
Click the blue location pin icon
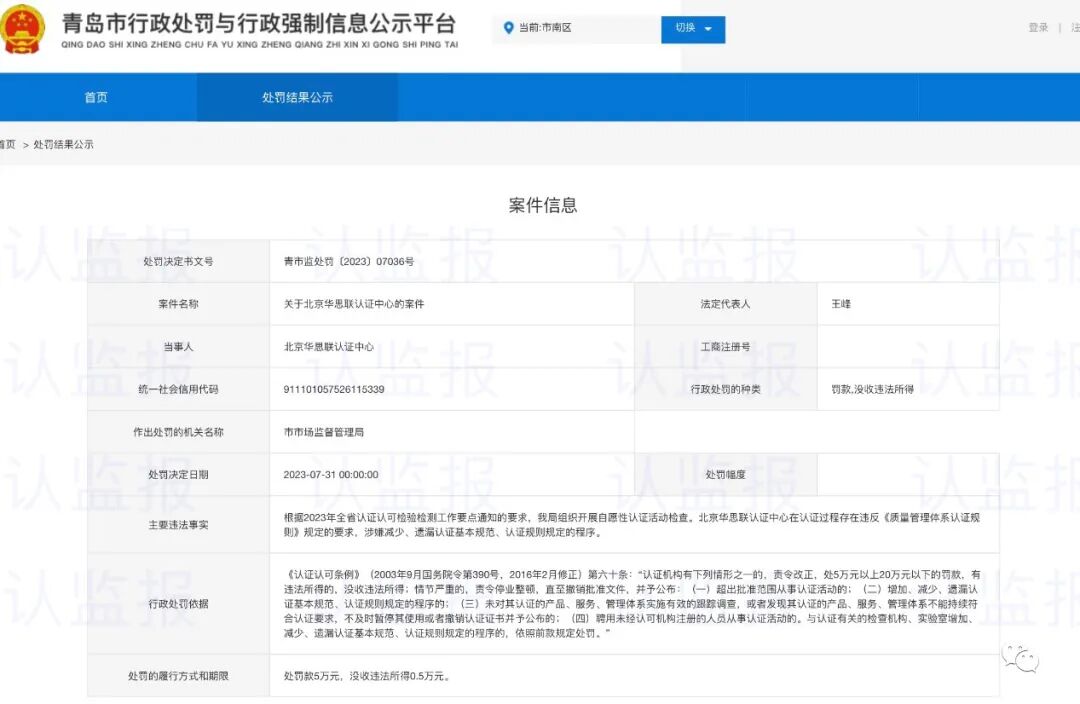[510, 28]
